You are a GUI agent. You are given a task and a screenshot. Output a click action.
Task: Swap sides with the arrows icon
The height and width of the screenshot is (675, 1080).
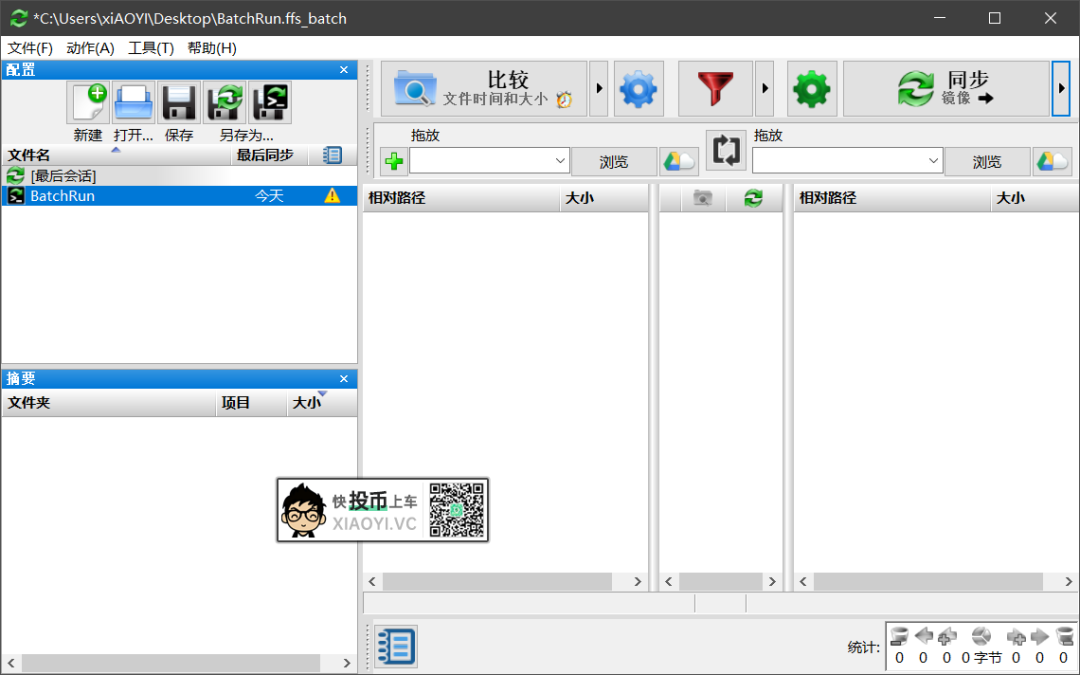(x=726, y=149)
